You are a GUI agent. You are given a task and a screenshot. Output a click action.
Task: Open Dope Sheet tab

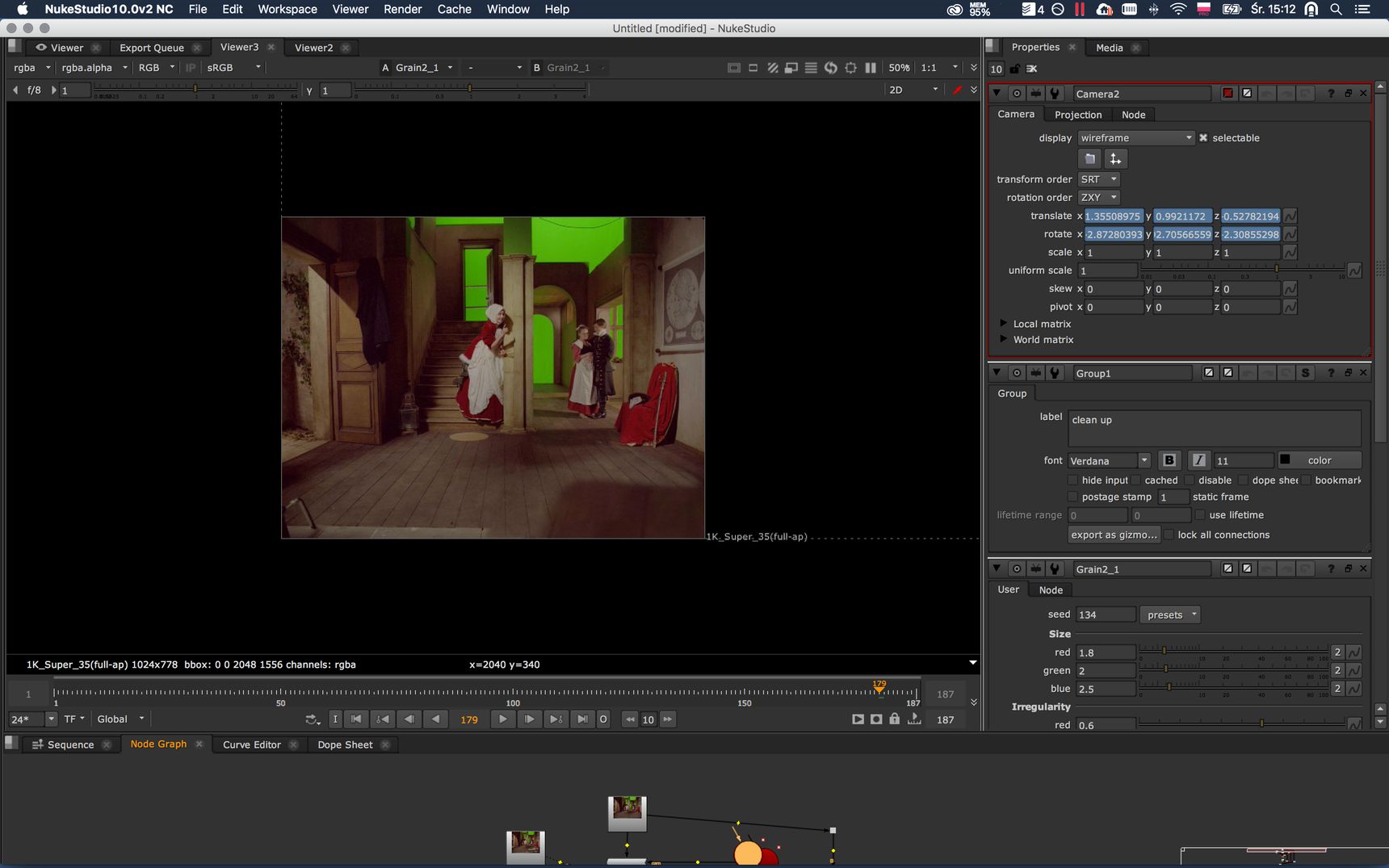(345, 744)
